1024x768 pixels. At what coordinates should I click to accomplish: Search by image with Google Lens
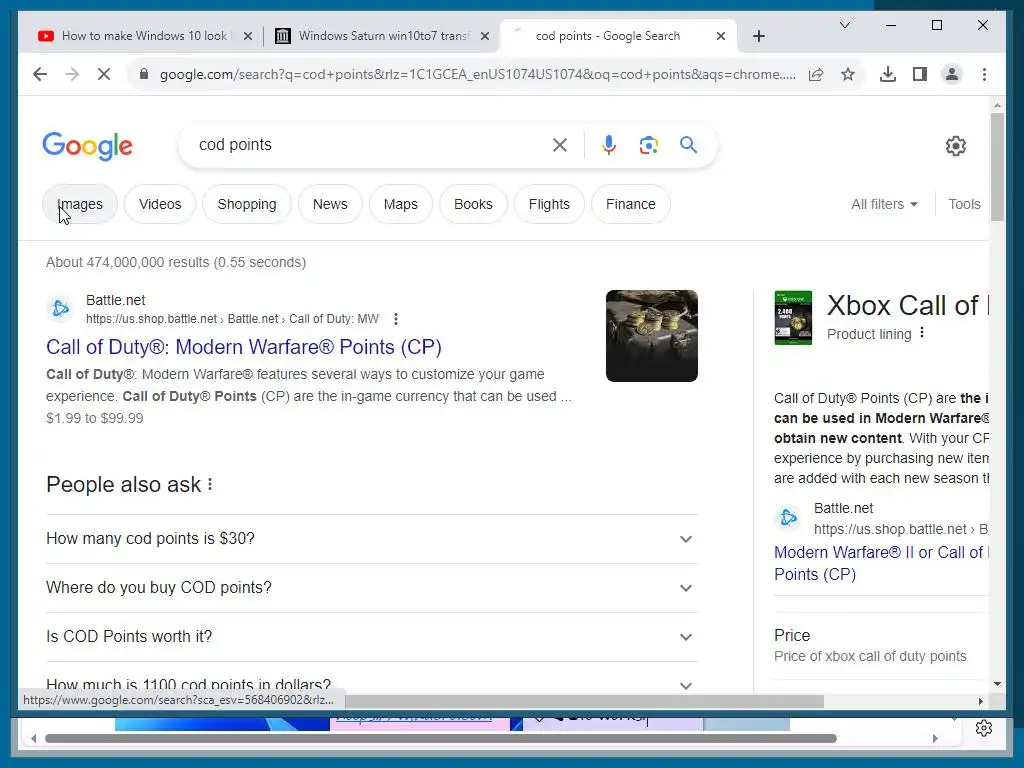[x=648, y=145]
